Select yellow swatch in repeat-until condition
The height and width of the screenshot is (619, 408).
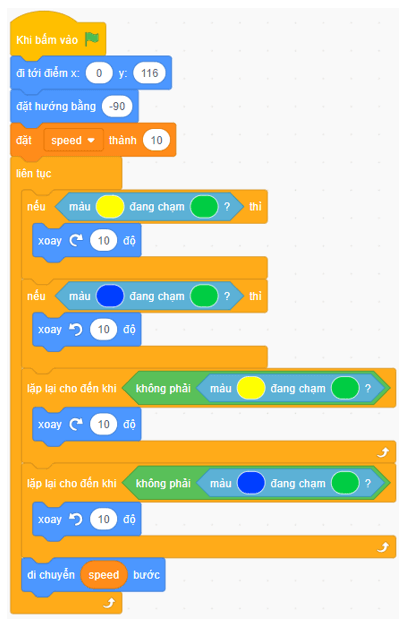click(251, 388)
